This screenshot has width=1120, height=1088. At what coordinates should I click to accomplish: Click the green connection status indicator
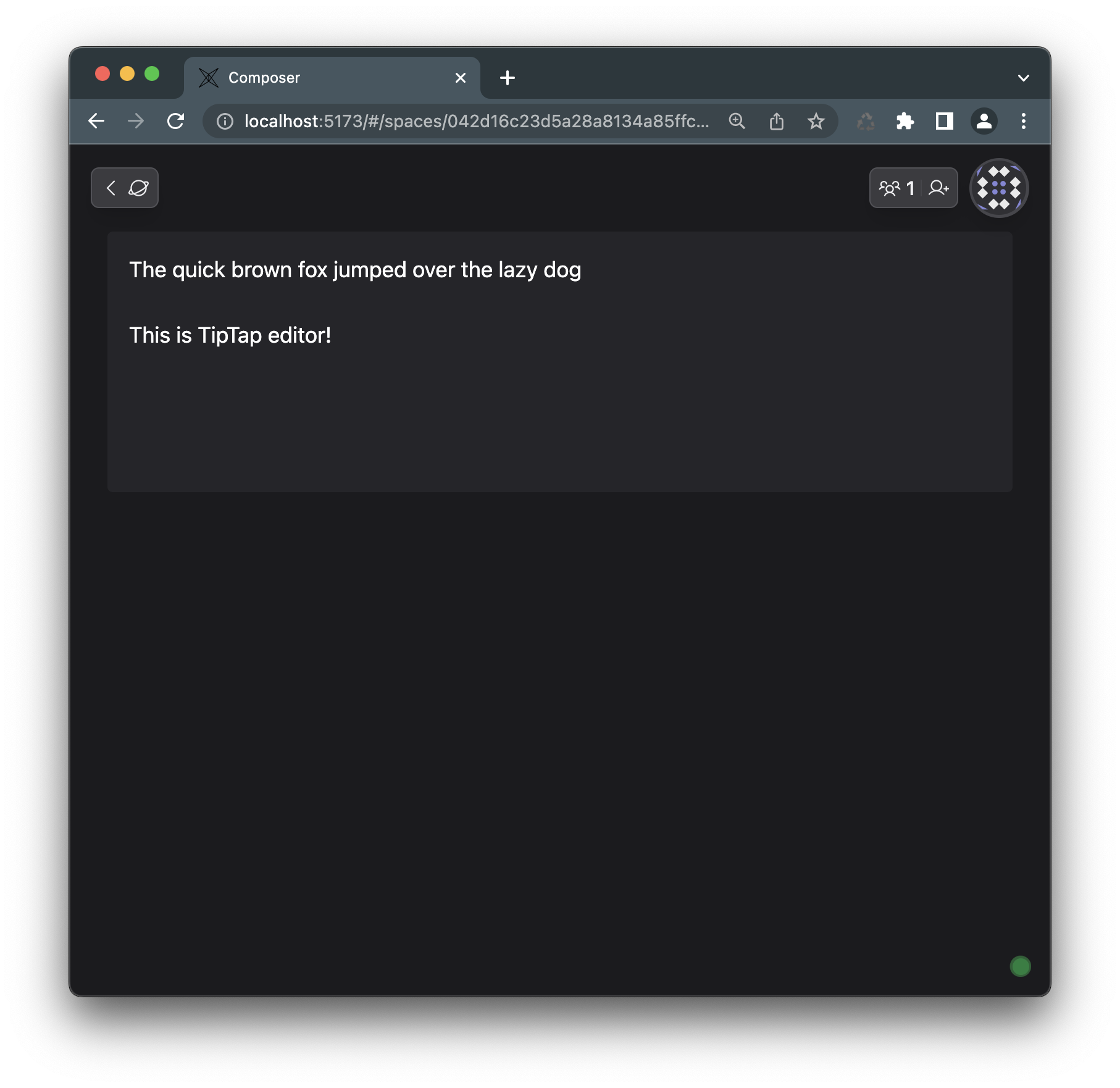pos(1019,966)
